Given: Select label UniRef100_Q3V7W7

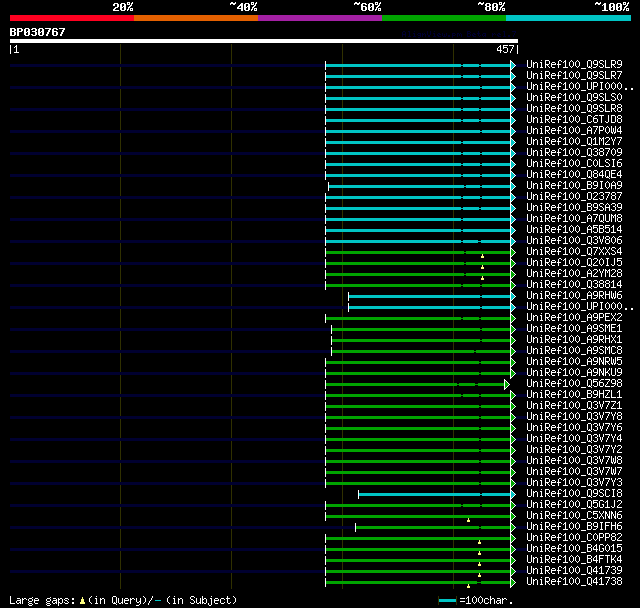Looking at the screenshot, I should pyautogui.click(x=574, y=472).
